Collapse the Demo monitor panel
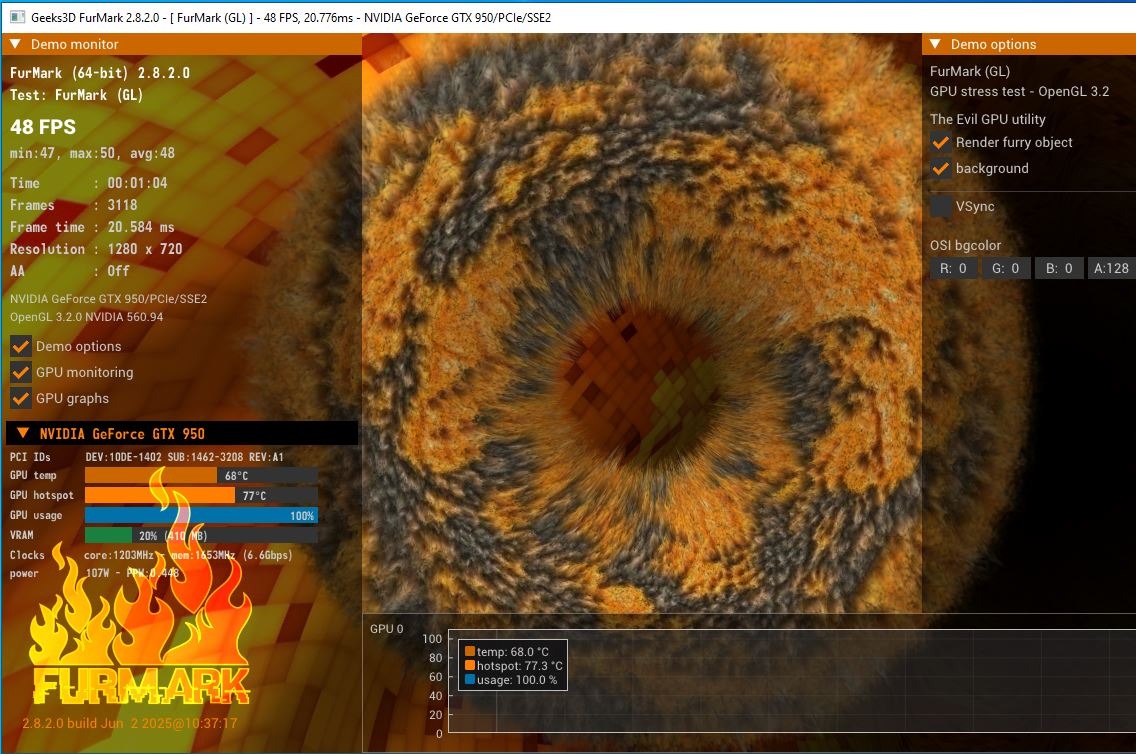The width and height of the screenshot is (1136, 754). (14, 44)
